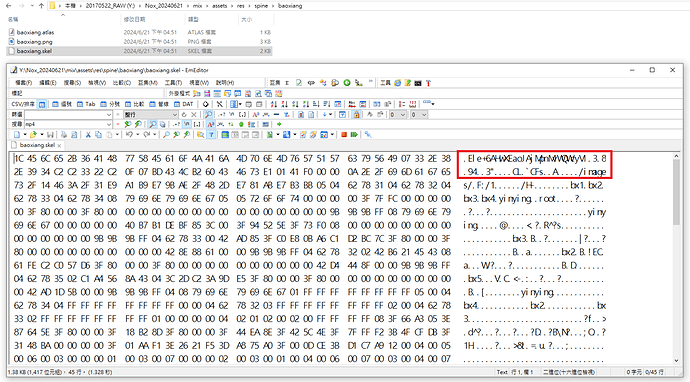
Task: Toggle normal text mode button beside CSV/排序
Action: pos(42,104)
